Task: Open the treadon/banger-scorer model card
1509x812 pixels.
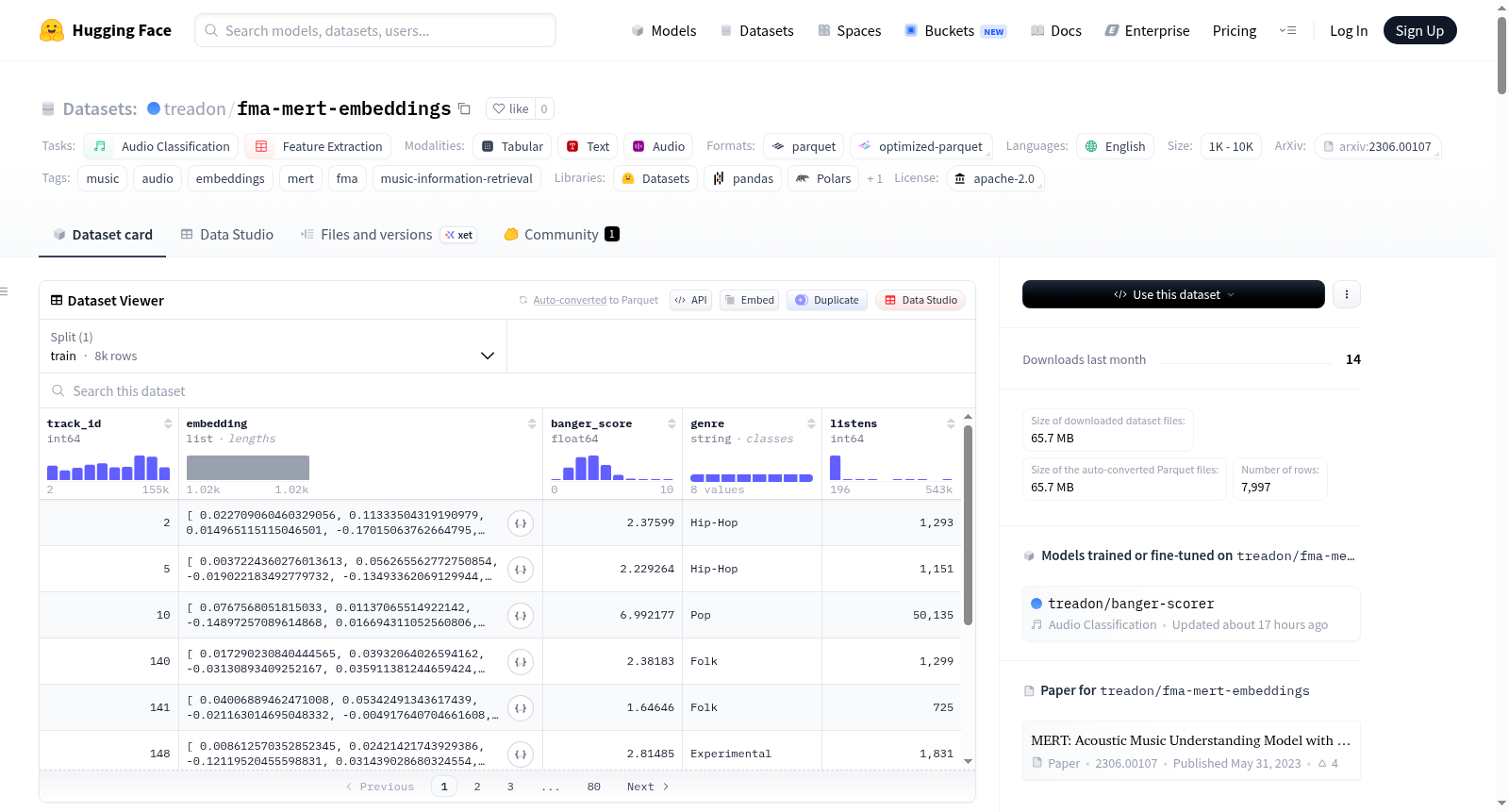Action: click(1191, 614)
